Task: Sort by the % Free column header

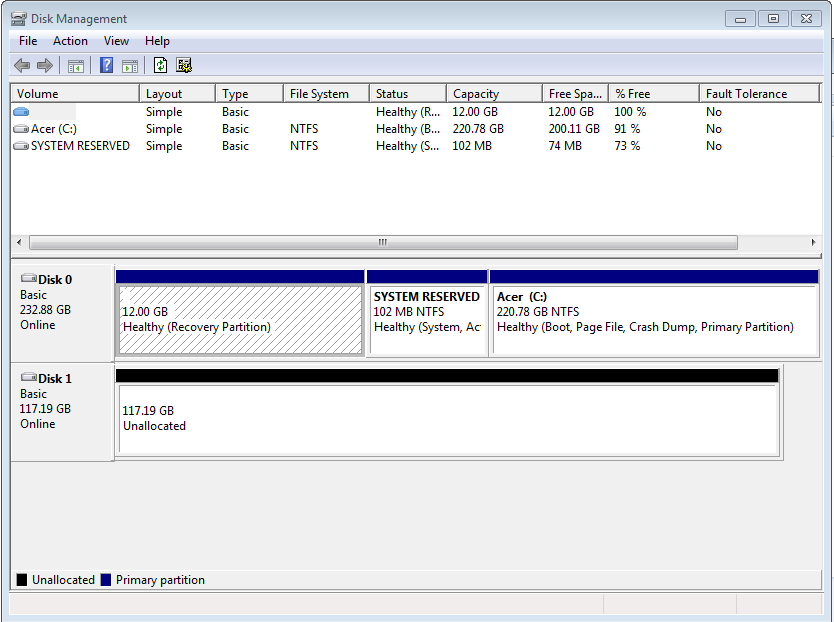Action: pyautogui.click(x=654, y=94)
